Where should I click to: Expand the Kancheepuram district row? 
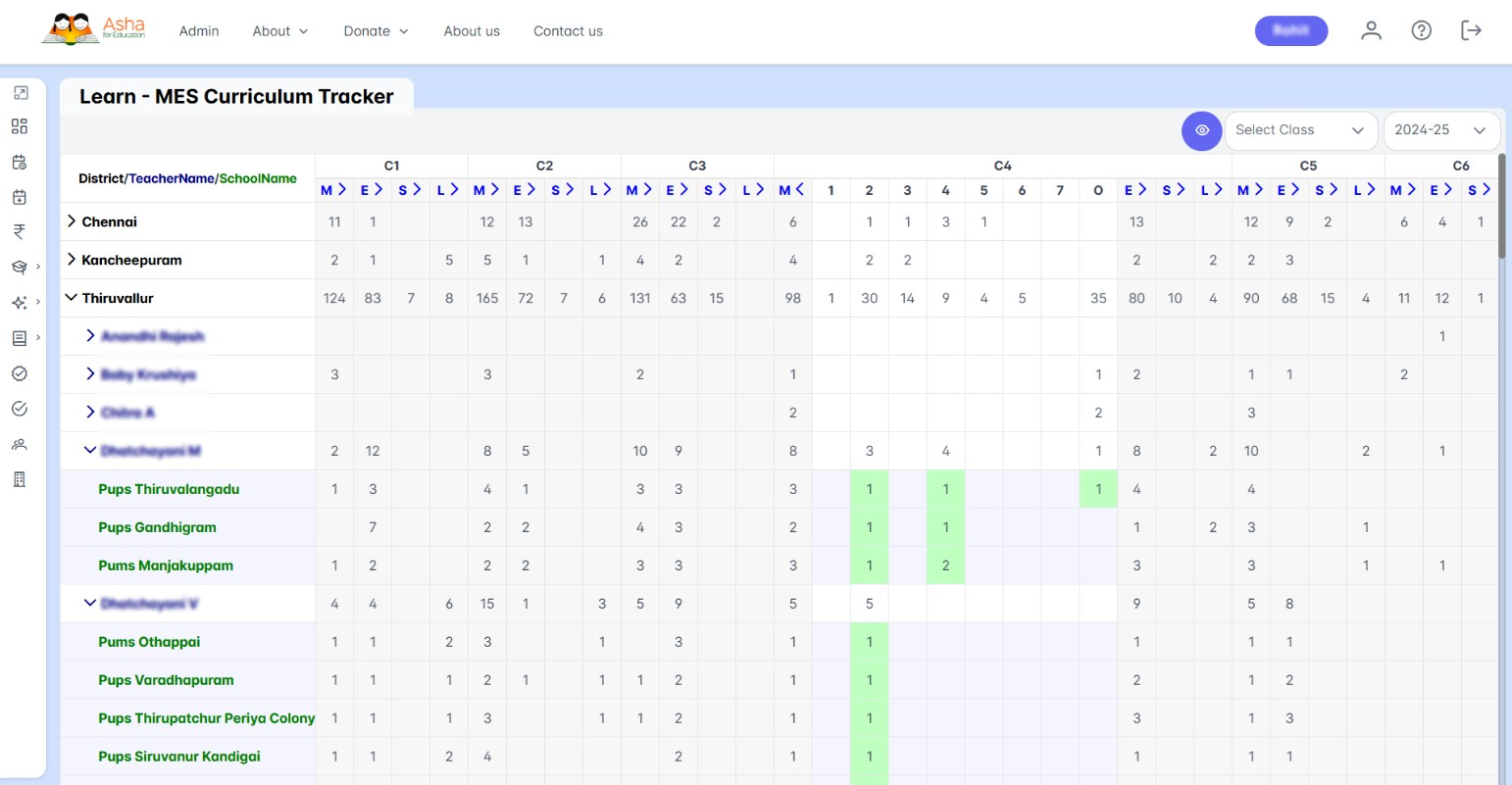tap(72, 260)
